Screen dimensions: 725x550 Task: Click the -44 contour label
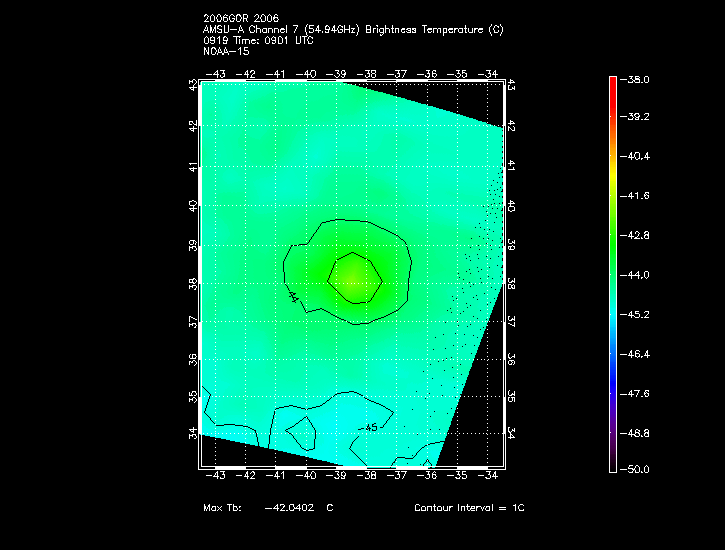click(292, 297)
